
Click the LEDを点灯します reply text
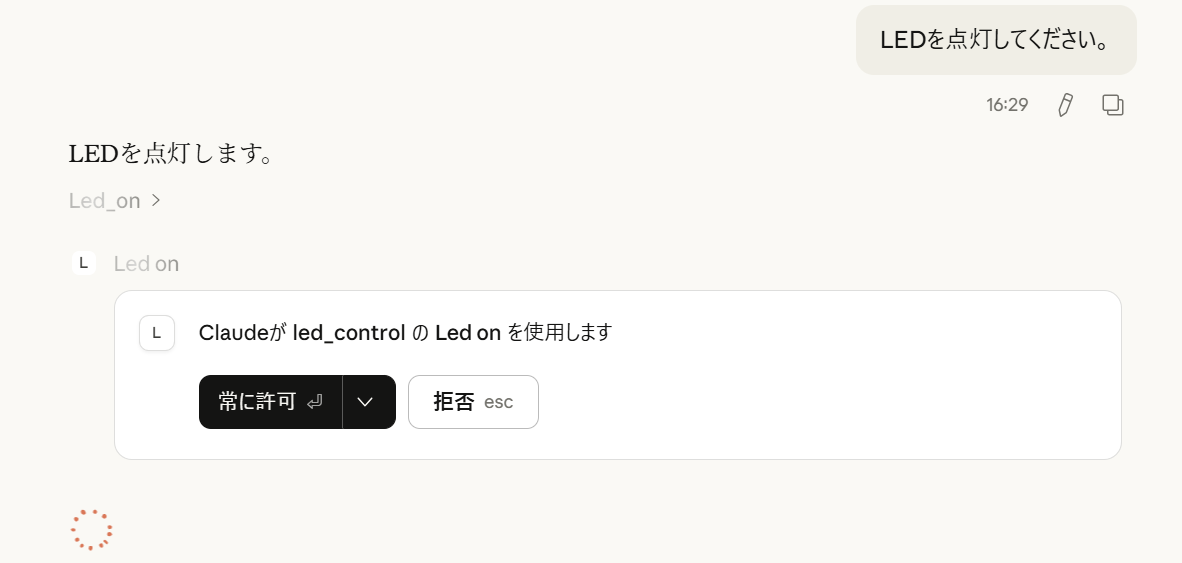point(170,155)
